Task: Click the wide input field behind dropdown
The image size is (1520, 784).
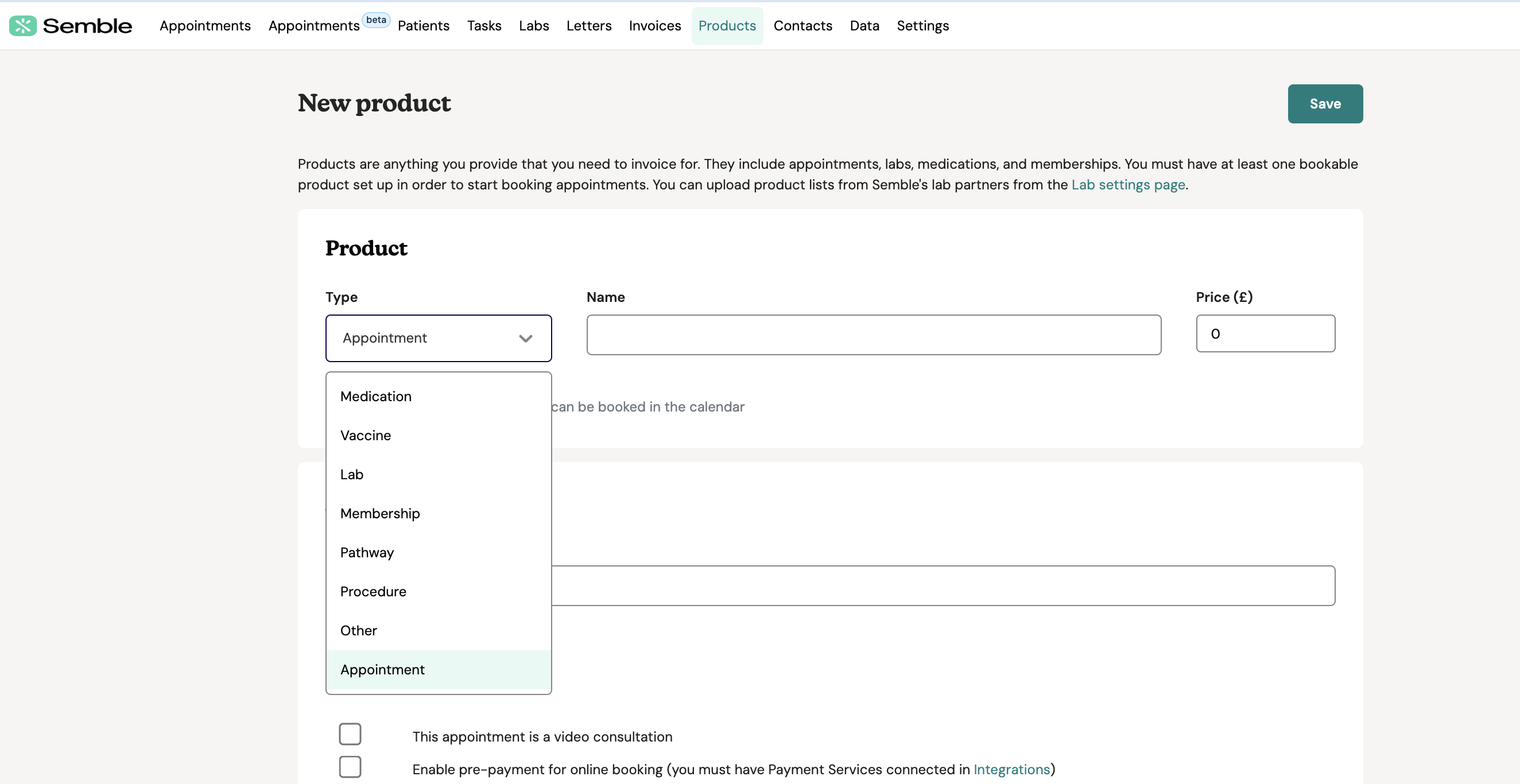Action: pos(943,585)
